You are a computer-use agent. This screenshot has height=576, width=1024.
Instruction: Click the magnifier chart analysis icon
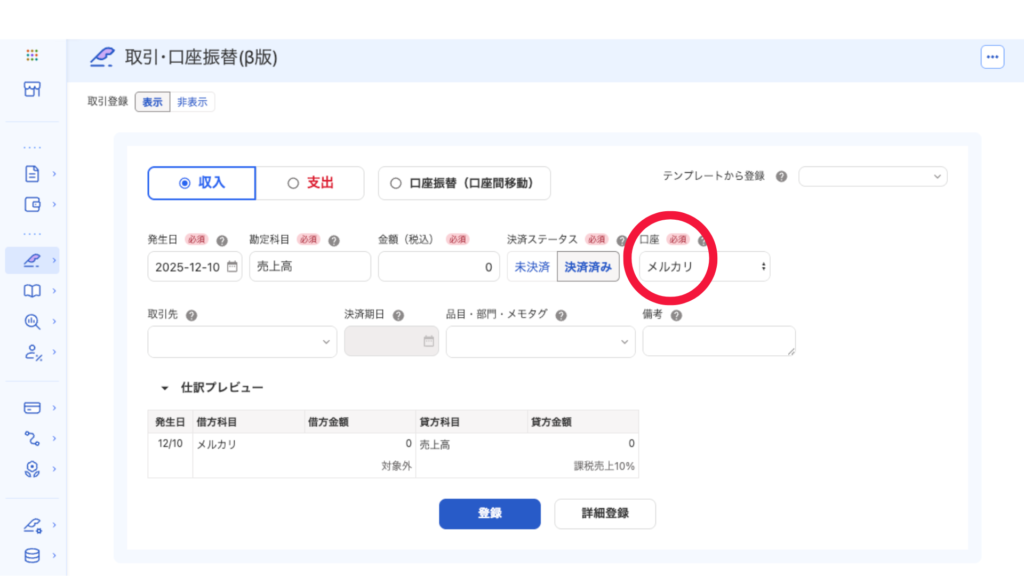click(32, 321)
